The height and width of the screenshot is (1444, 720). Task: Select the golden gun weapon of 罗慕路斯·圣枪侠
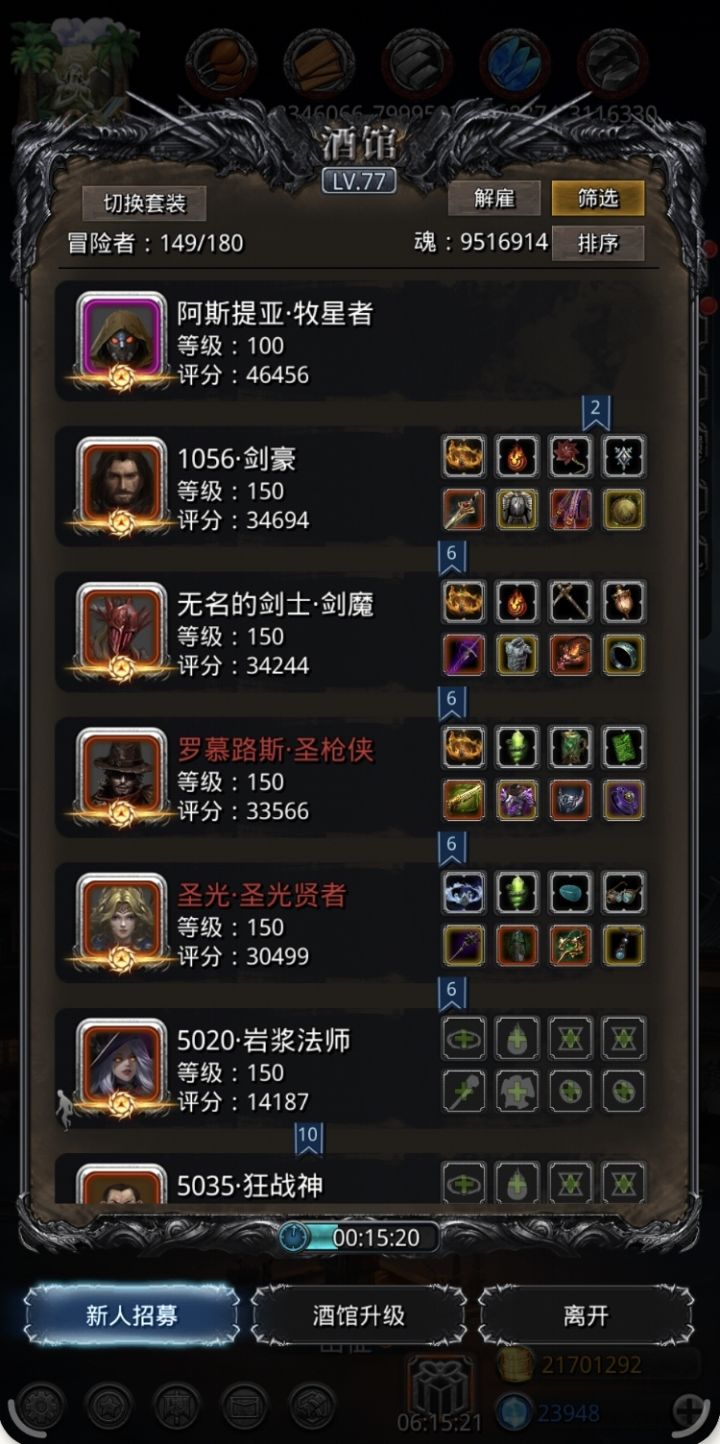click(x=464, y=799)
